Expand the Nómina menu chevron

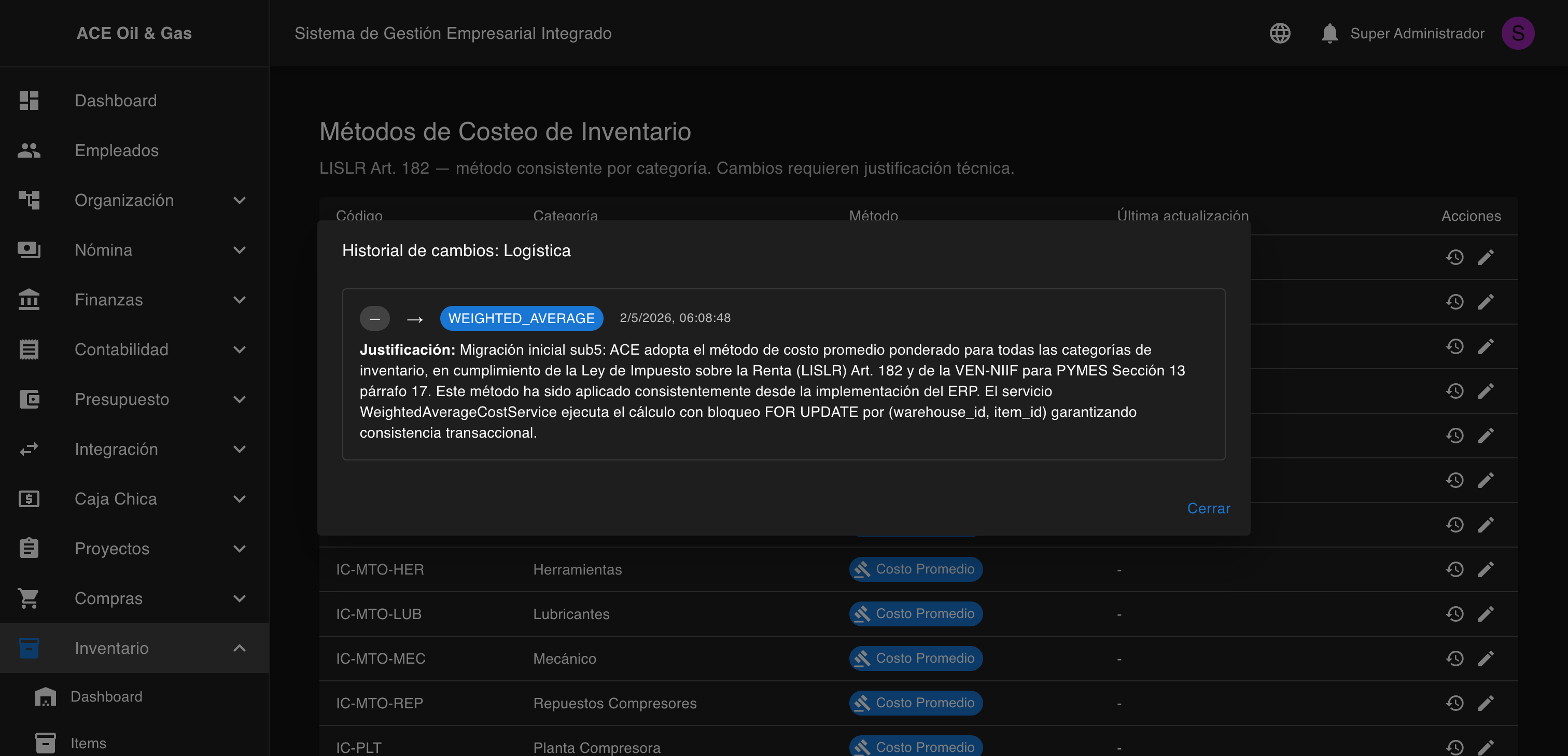coord(240,250)
